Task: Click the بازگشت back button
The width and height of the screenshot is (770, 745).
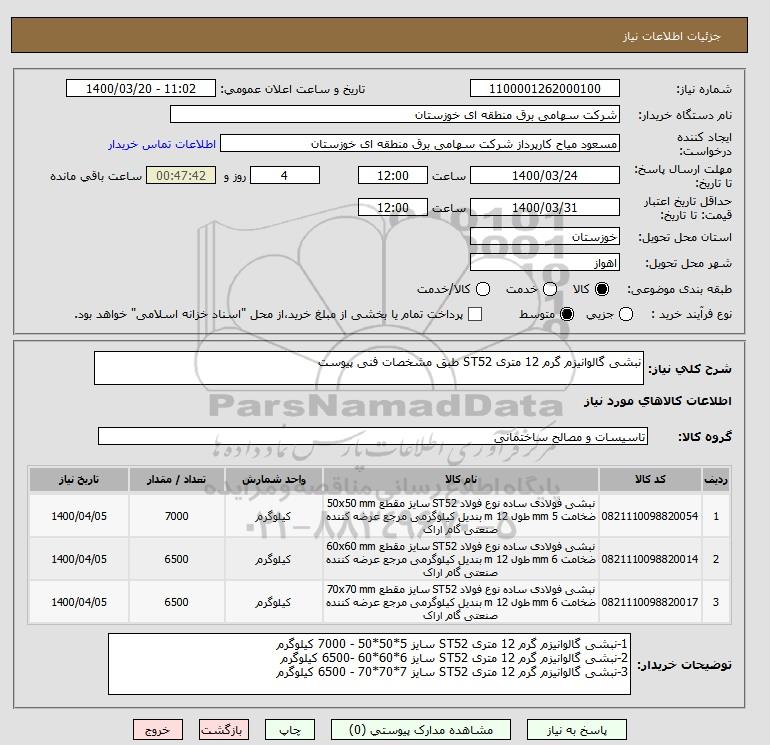Action: [x=225, y=730]
